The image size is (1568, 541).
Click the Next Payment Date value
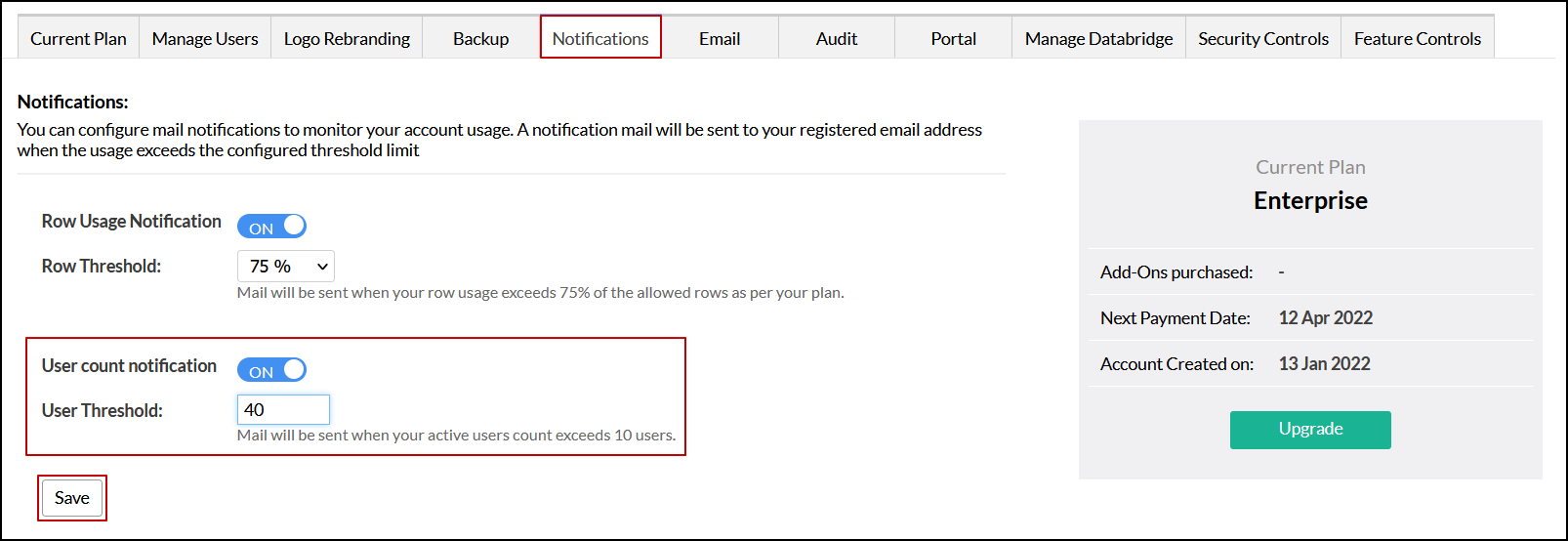tap(1325, 318)
